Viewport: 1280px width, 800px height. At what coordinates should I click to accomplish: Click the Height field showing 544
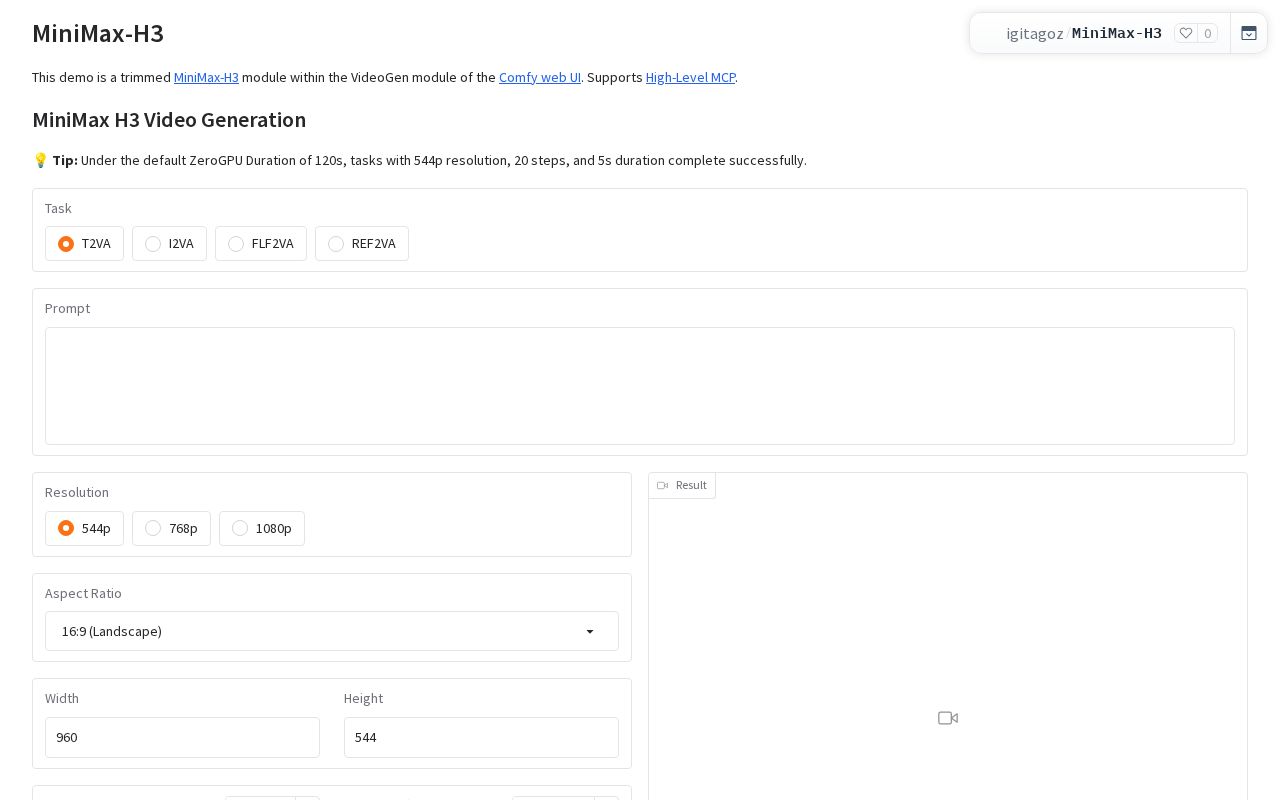click(481, 737)
